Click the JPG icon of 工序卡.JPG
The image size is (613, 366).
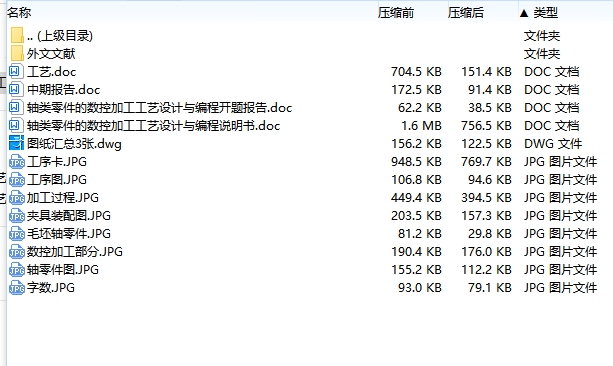[17, 162]
